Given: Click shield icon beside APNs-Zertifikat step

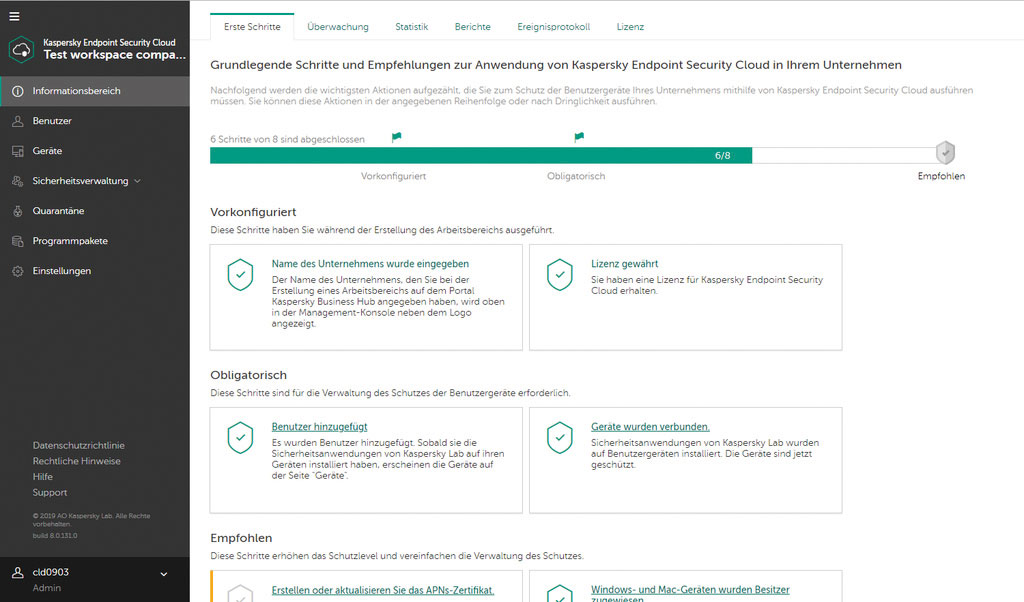Looking at the screenshot, I should (x=240, y=593).
